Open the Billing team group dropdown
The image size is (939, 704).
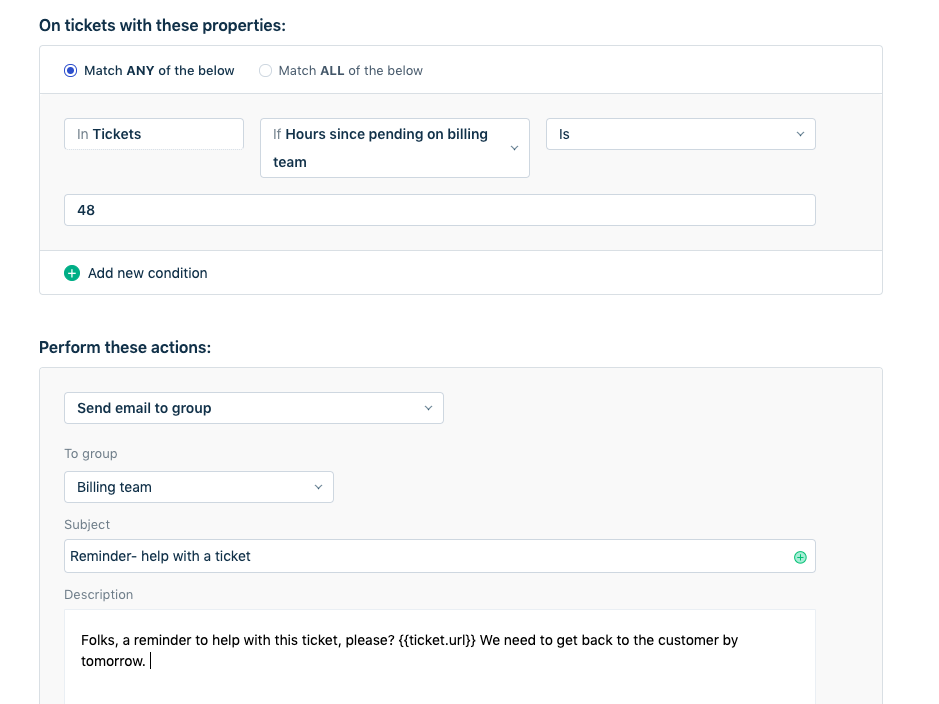click(x=199, y=487)
